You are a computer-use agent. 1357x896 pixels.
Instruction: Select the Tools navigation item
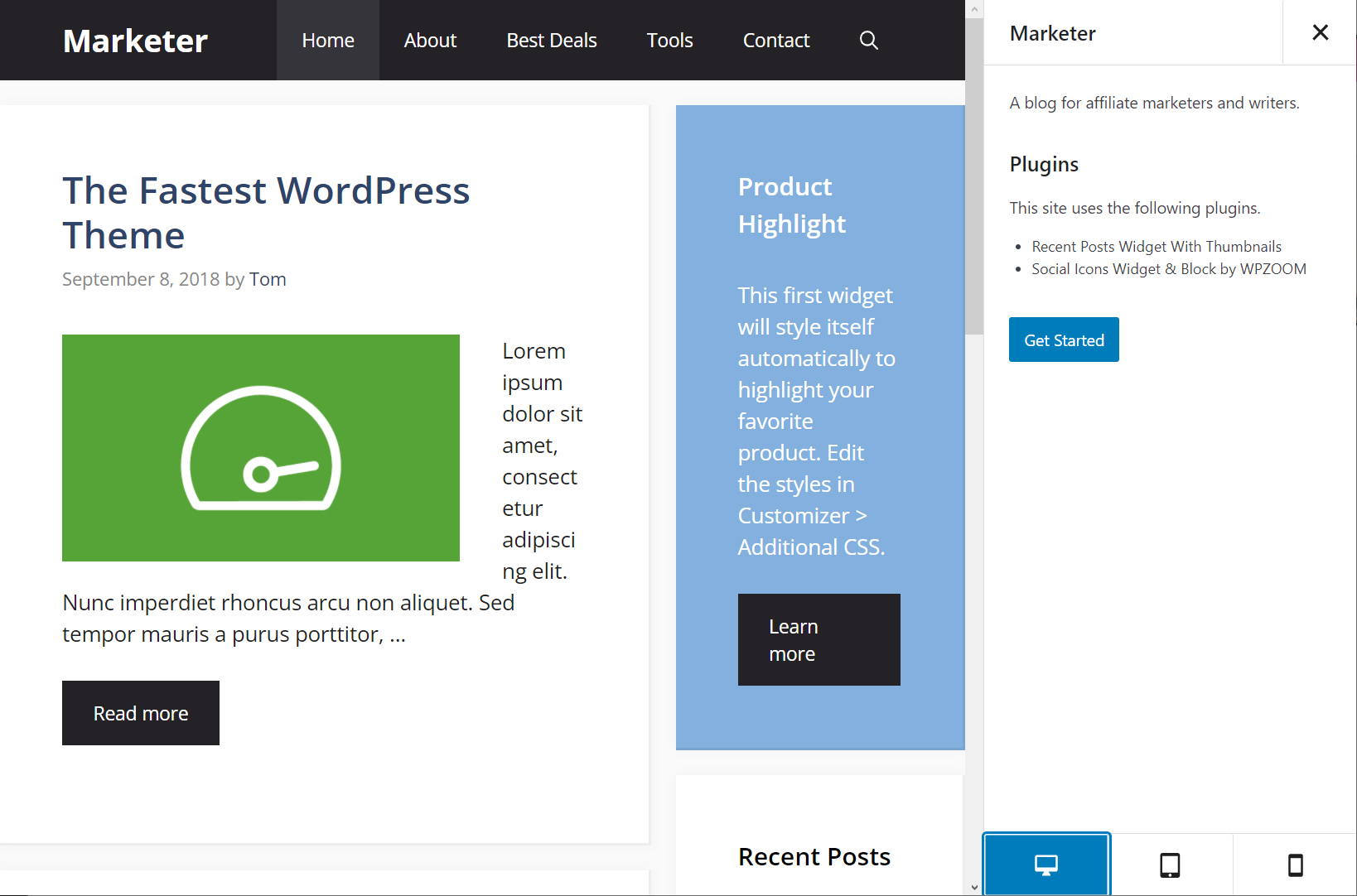click(x=669, y=40)
